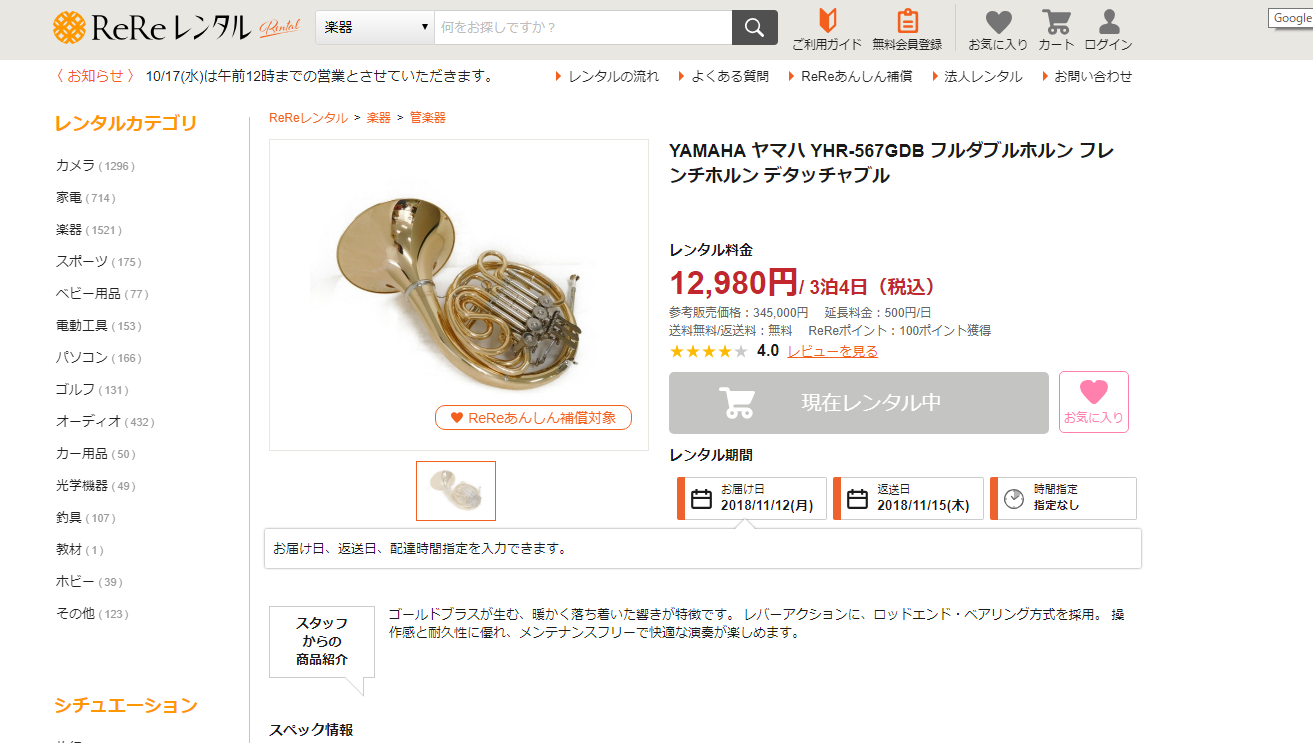
Task: Click the 管楽器 breadcrumb link
Action: 428,118
